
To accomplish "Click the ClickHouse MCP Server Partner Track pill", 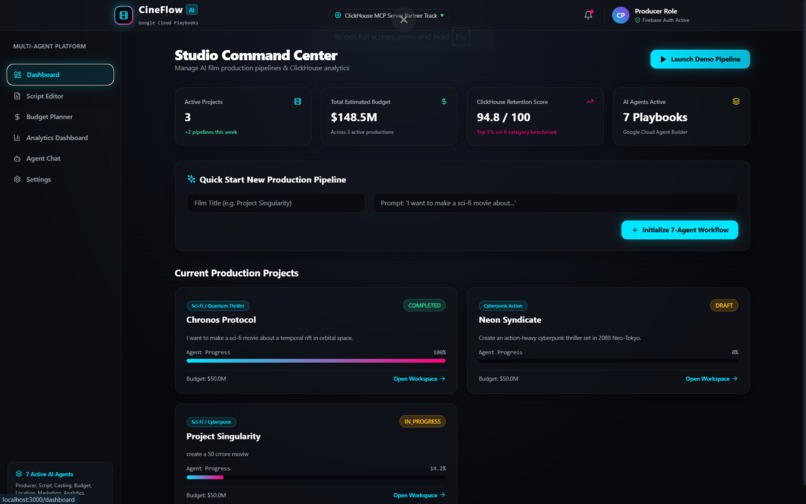I will point(389,15).
